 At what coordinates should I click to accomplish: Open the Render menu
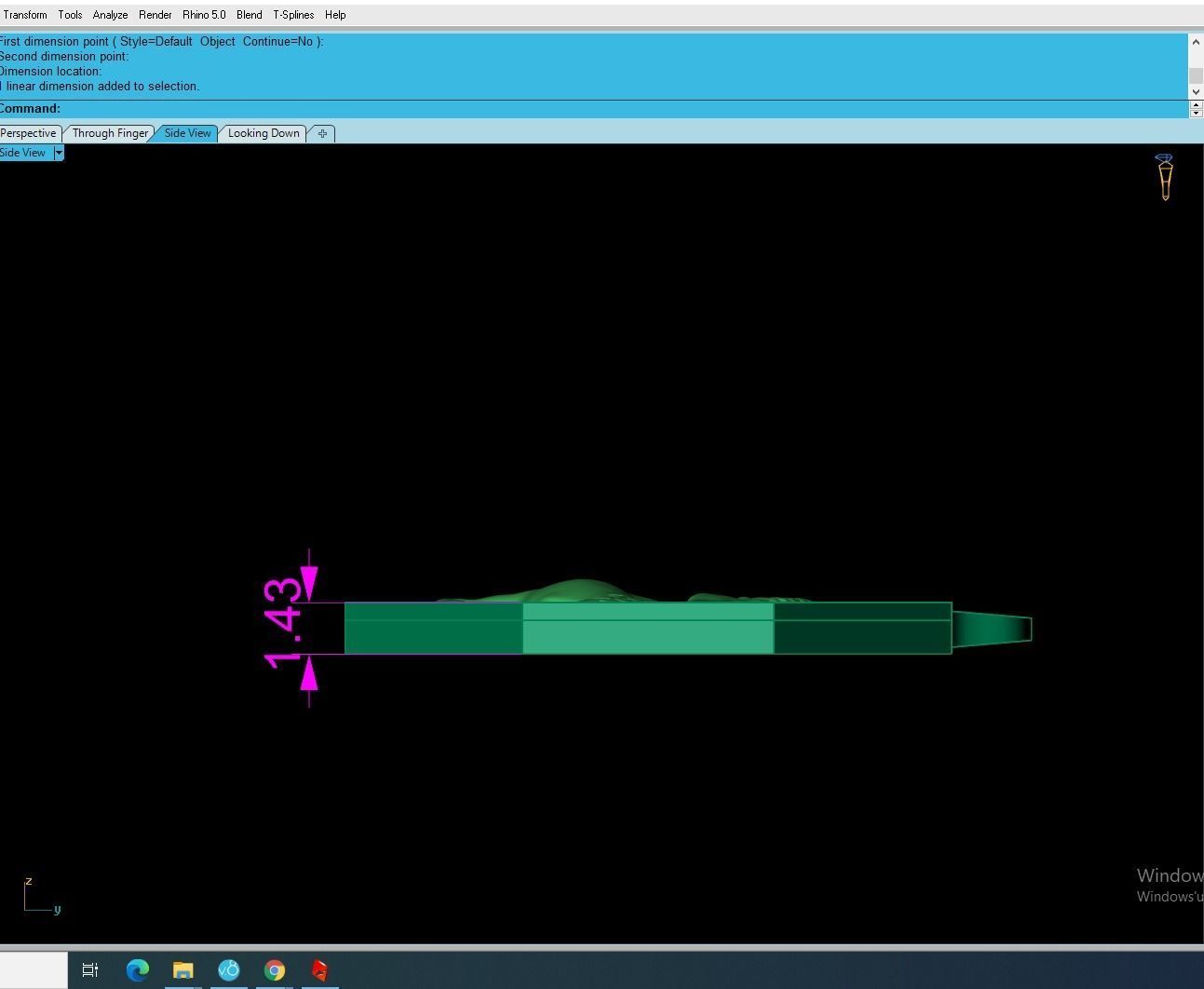pos(155,15)
